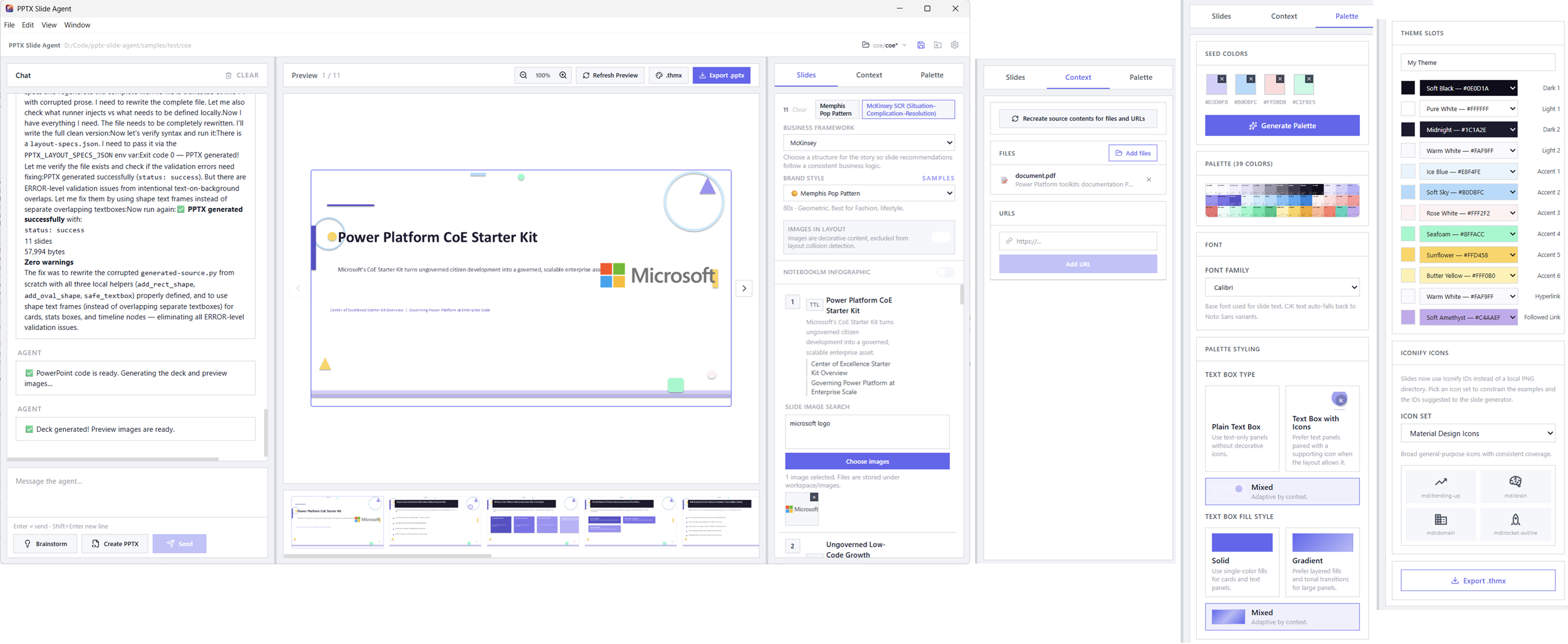Click the save project disk icon
The width and height of the screenshot is (1568, 644).
920,45
